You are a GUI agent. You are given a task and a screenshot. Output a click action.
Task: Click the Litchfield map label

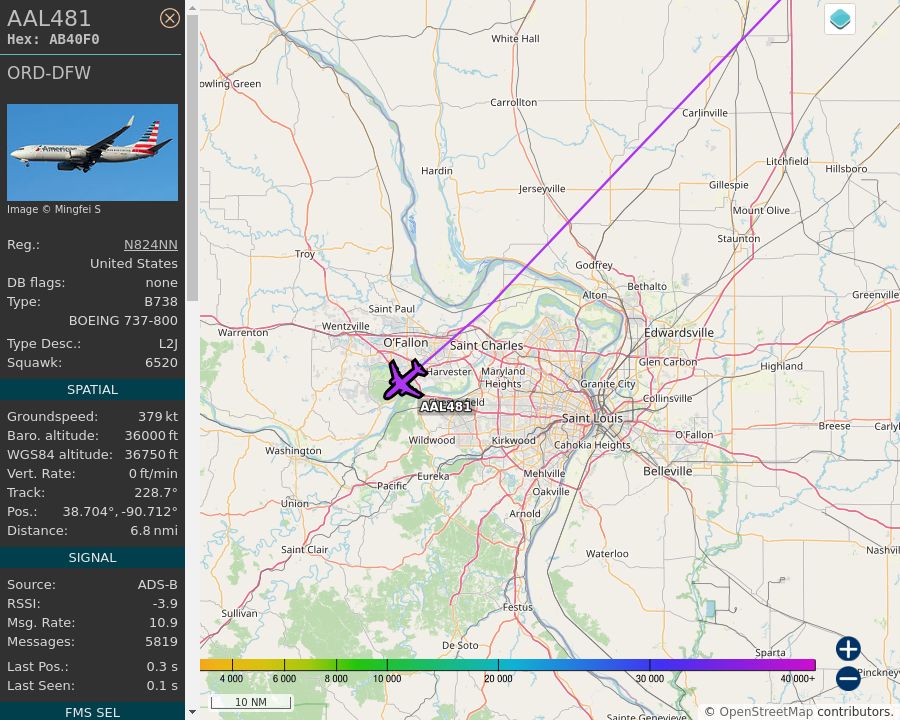(x=787, y=161)
